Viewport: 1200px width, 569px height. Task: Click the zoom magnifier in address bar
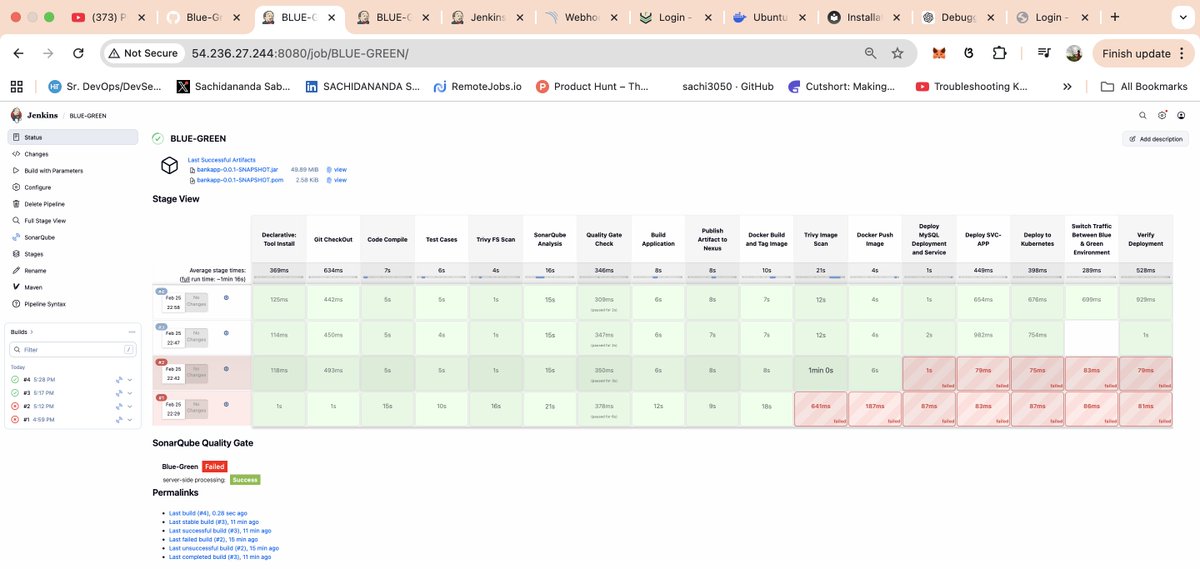(871, 53)
